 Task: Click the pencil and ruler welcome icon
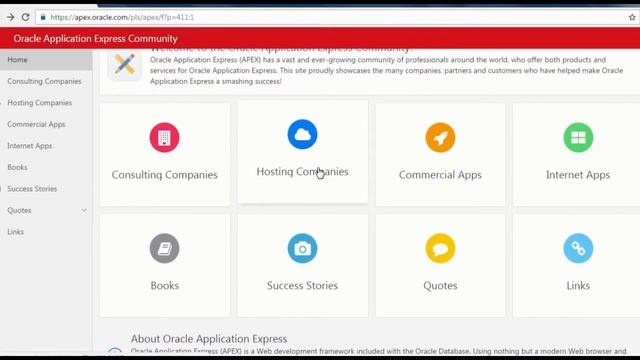click(x=124, y=64)
